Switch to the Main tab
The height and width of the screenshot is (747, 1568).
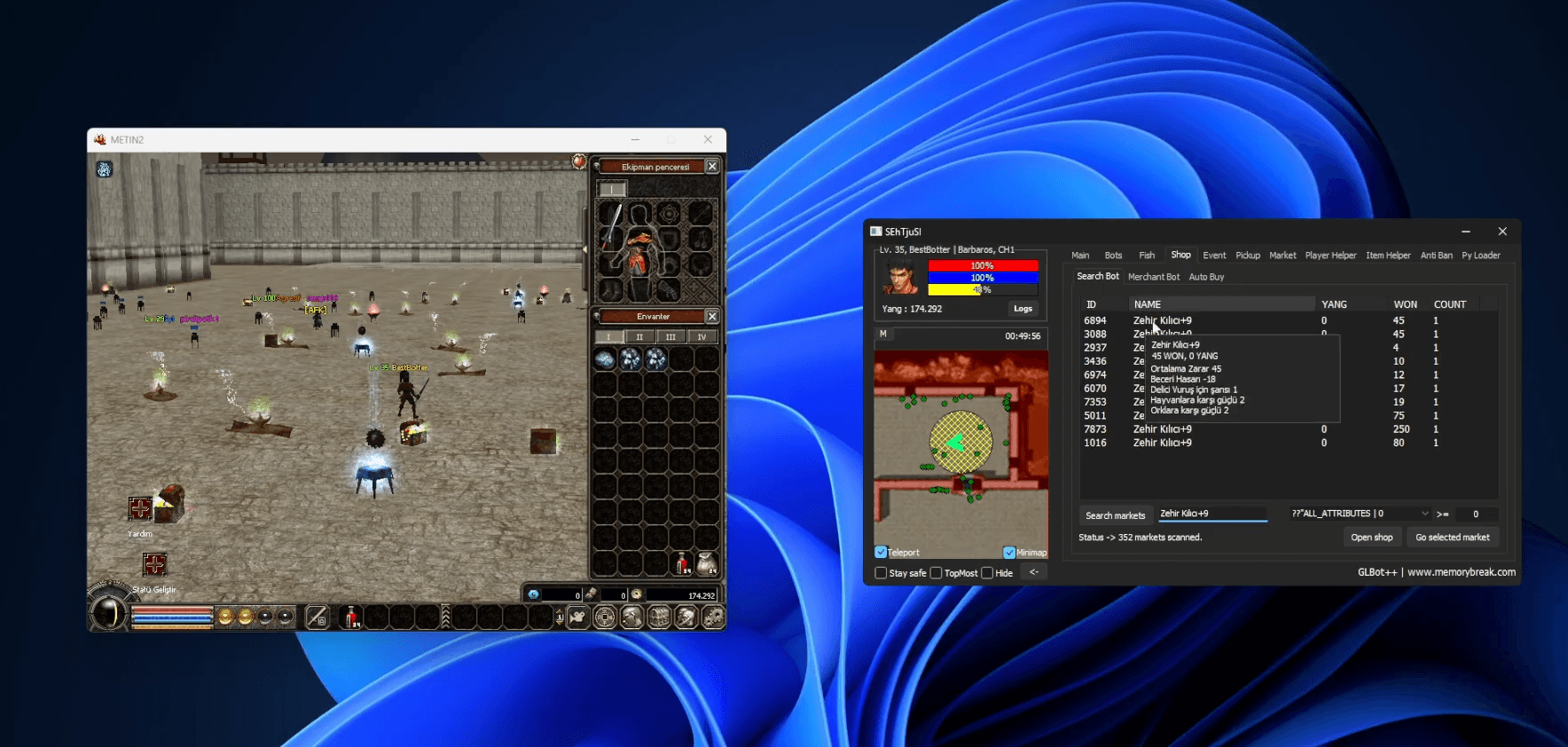tap(1080, 256)
